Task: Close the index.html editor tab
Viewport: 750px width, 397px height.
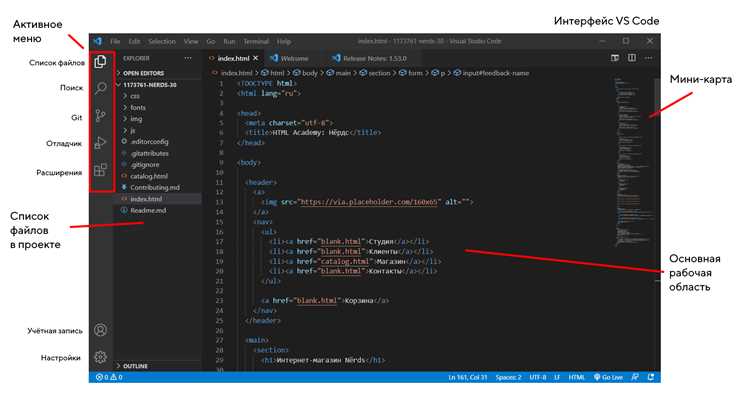Action: coord(256,58)
